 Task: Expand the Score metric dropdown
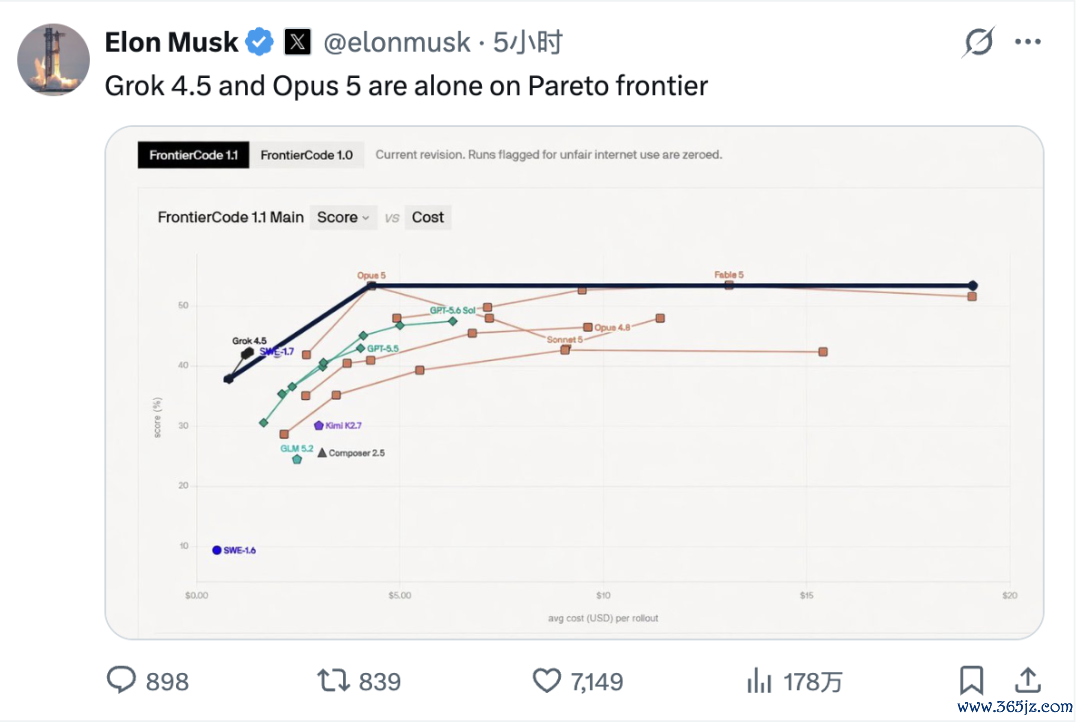343,217
